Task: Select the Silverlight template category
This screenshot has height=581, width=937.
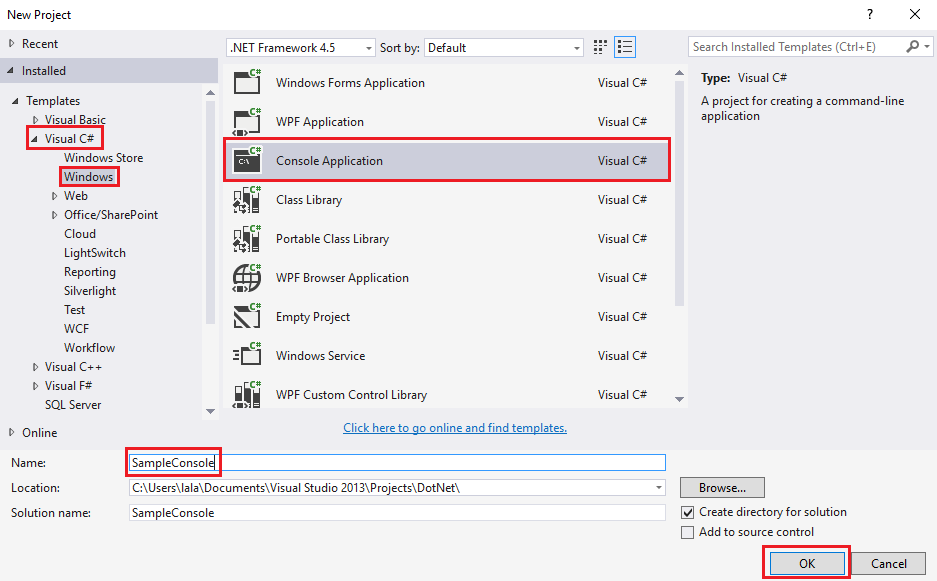Action: click(x=90, y=291)
